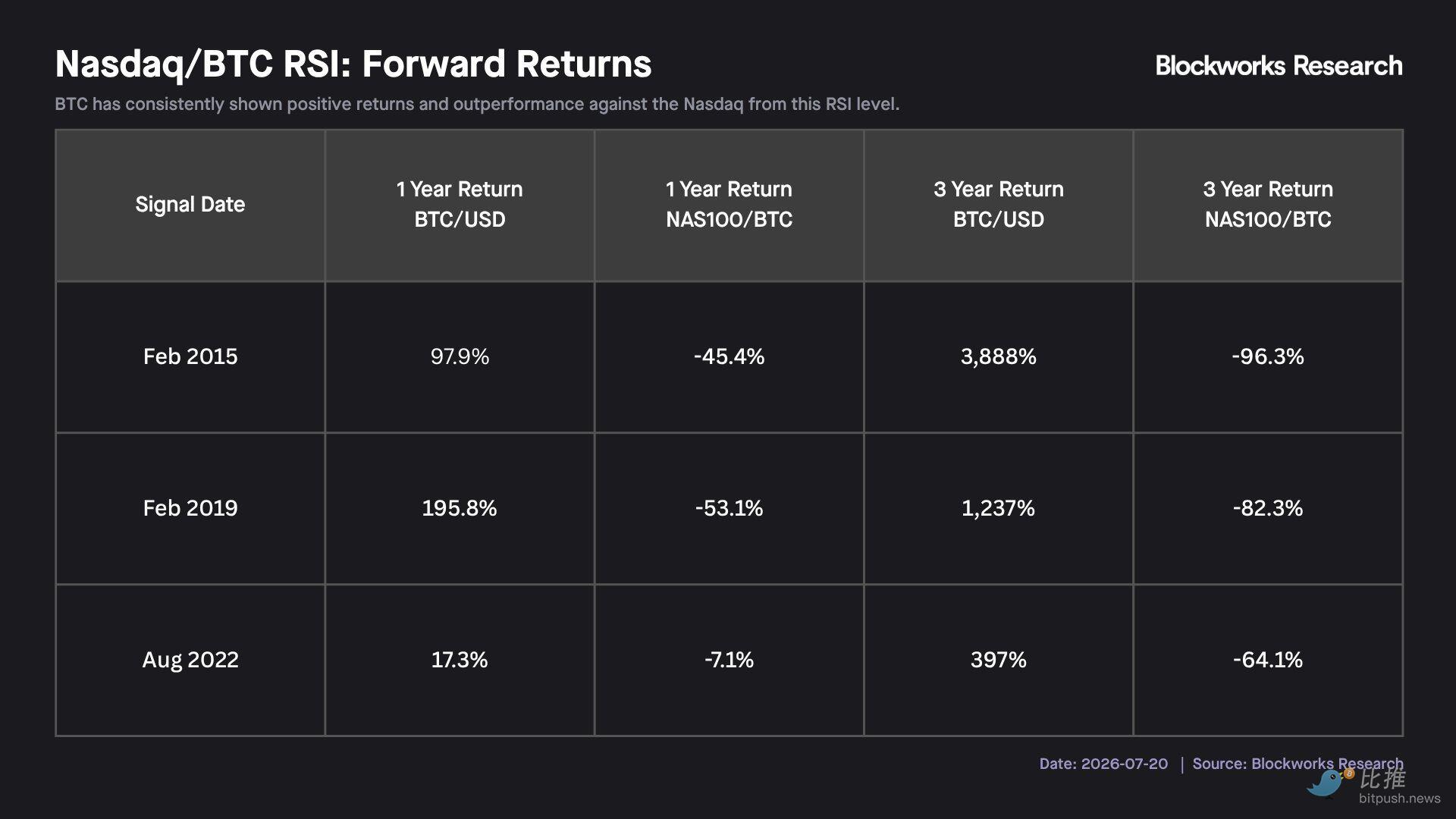Click the Blockworks Research logo text
Screen dimensions: 1456x819
pos(1279,66)
